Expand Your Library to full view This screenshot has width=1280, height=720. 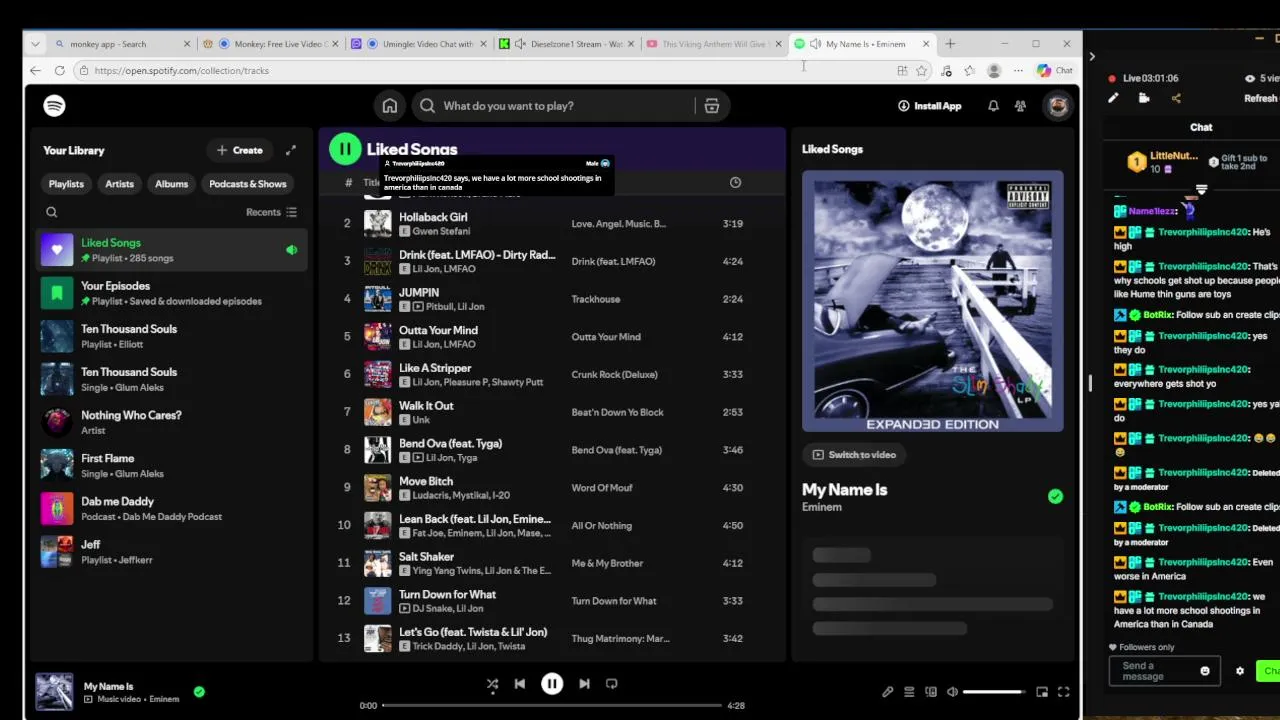point(291,150)
